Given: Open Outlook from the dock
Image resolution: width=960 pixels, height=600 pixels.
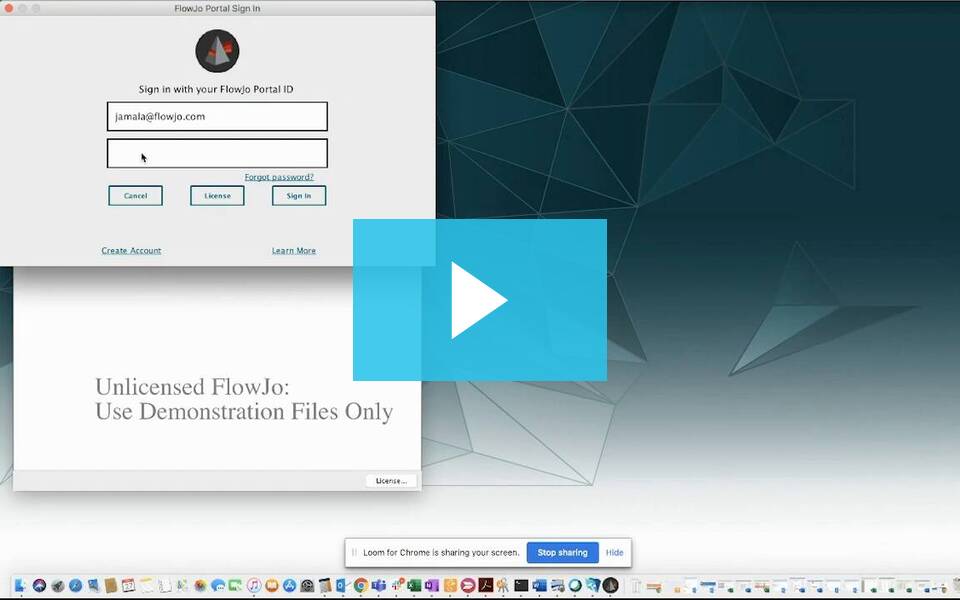Looking at the screenshot, I should pos(342,585).
